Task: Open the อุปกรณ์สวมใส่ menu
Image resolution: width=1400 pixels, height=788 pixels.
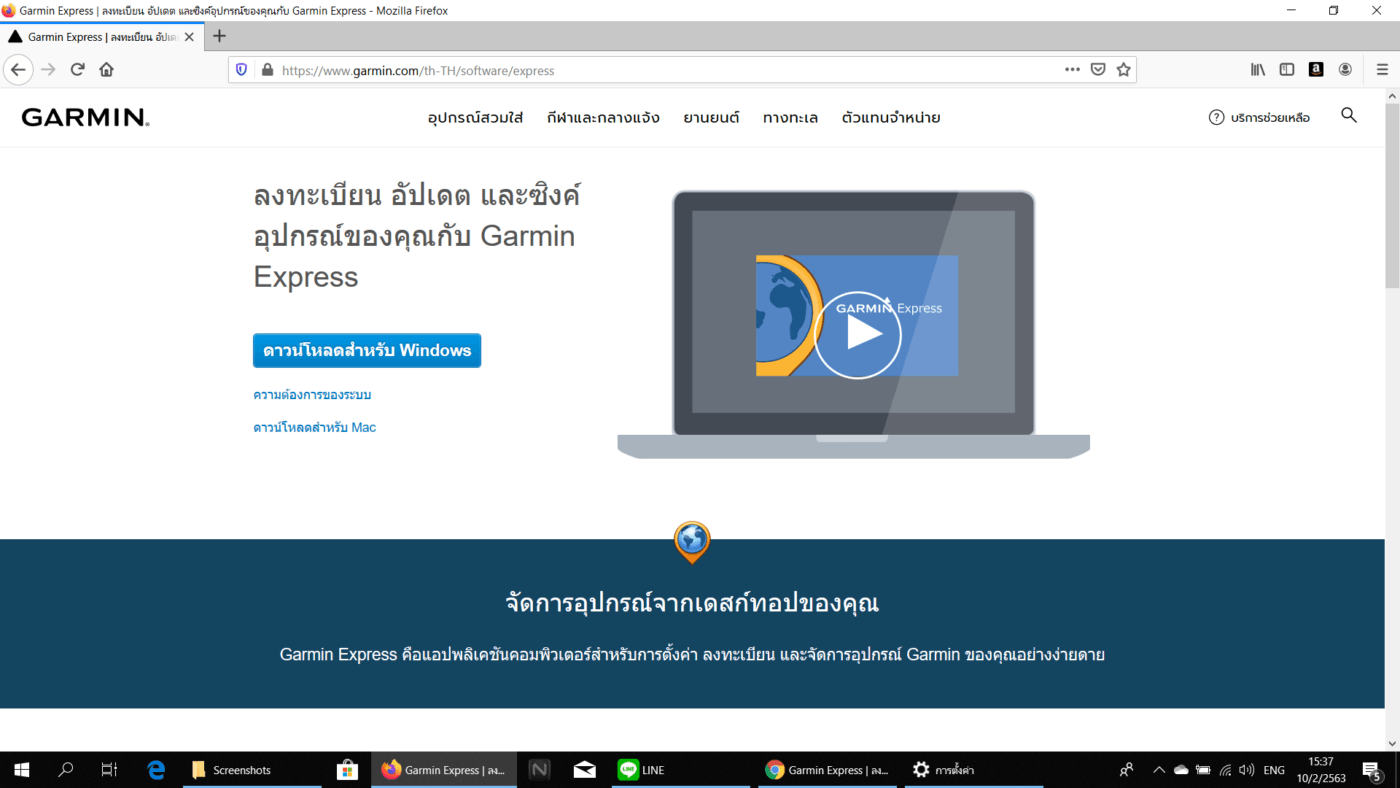Action: pos(475,117)
